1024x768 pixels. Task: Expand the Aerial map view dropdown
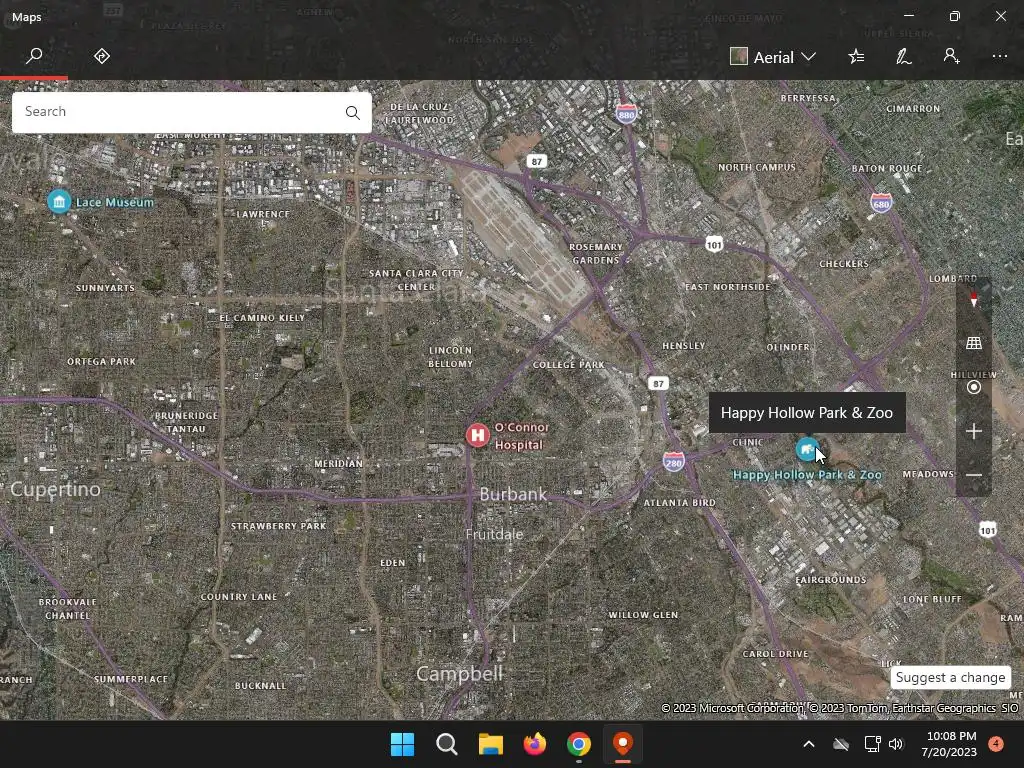773,57
